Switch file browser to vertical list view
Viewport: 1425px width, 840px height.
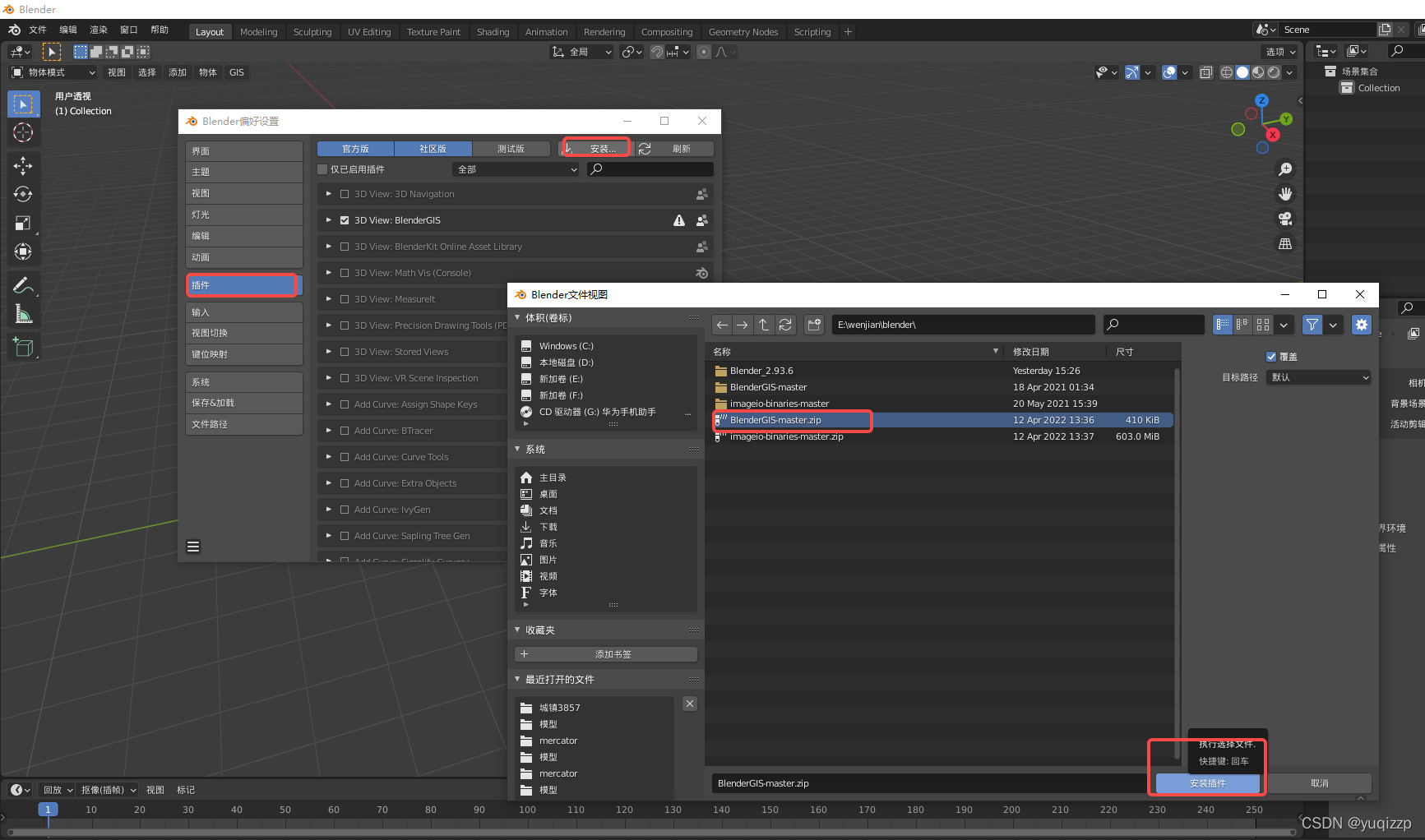coord(1223,325)
